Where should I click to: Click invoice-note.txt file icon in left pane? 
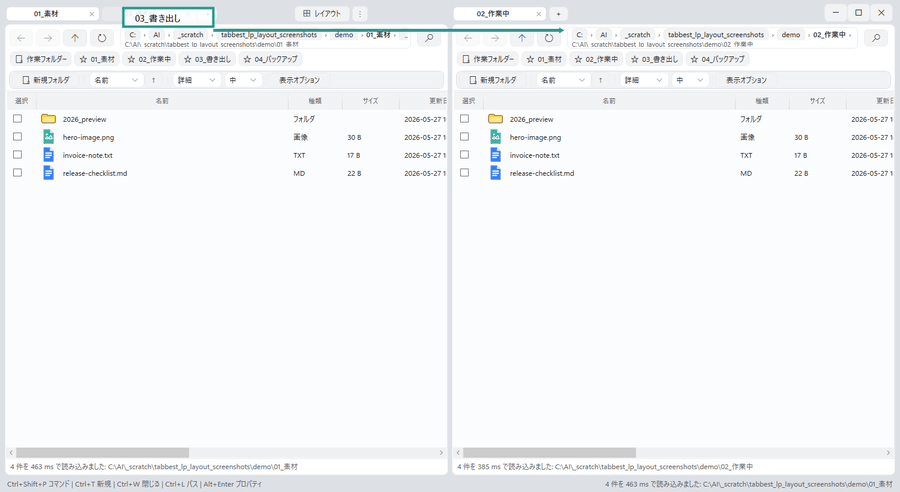[48, 154]
